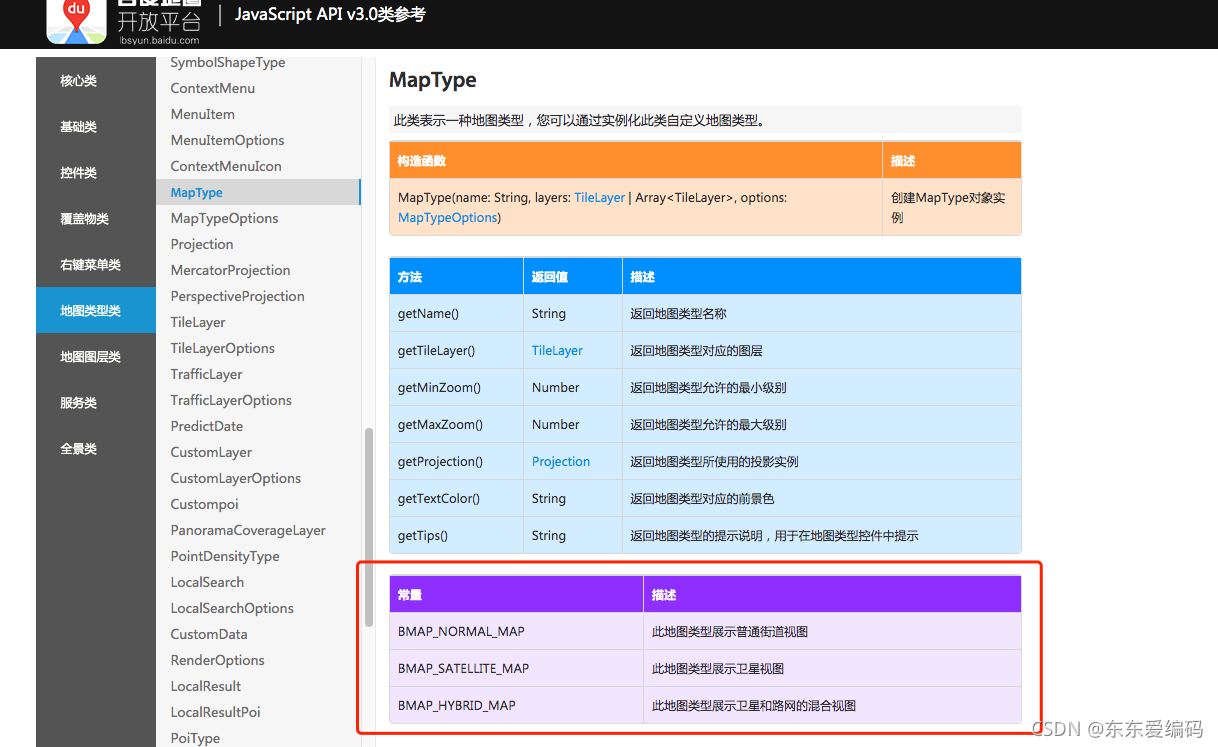
Task: Open MenuItemOptions in class list
Action: [x=228, y=140]
